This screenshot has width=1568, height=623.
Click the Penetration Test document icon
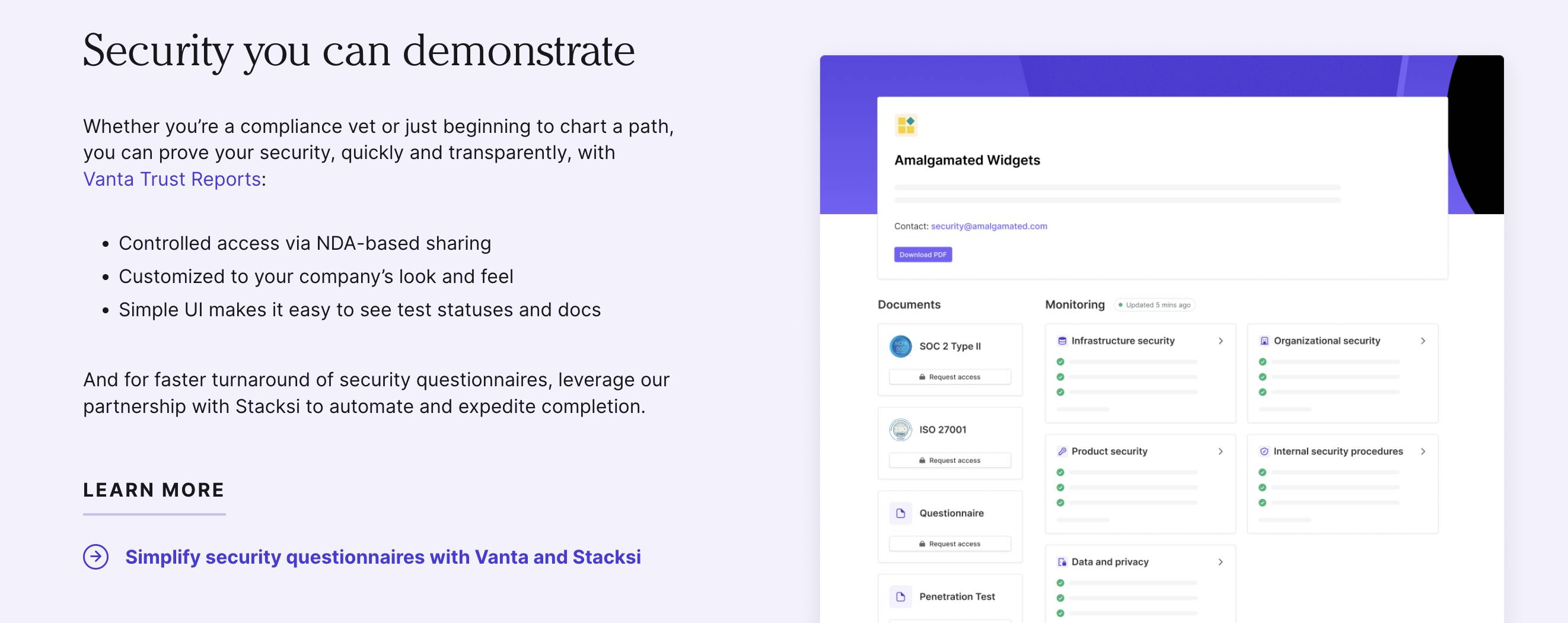pyautogui.click(x=900, y=597)
